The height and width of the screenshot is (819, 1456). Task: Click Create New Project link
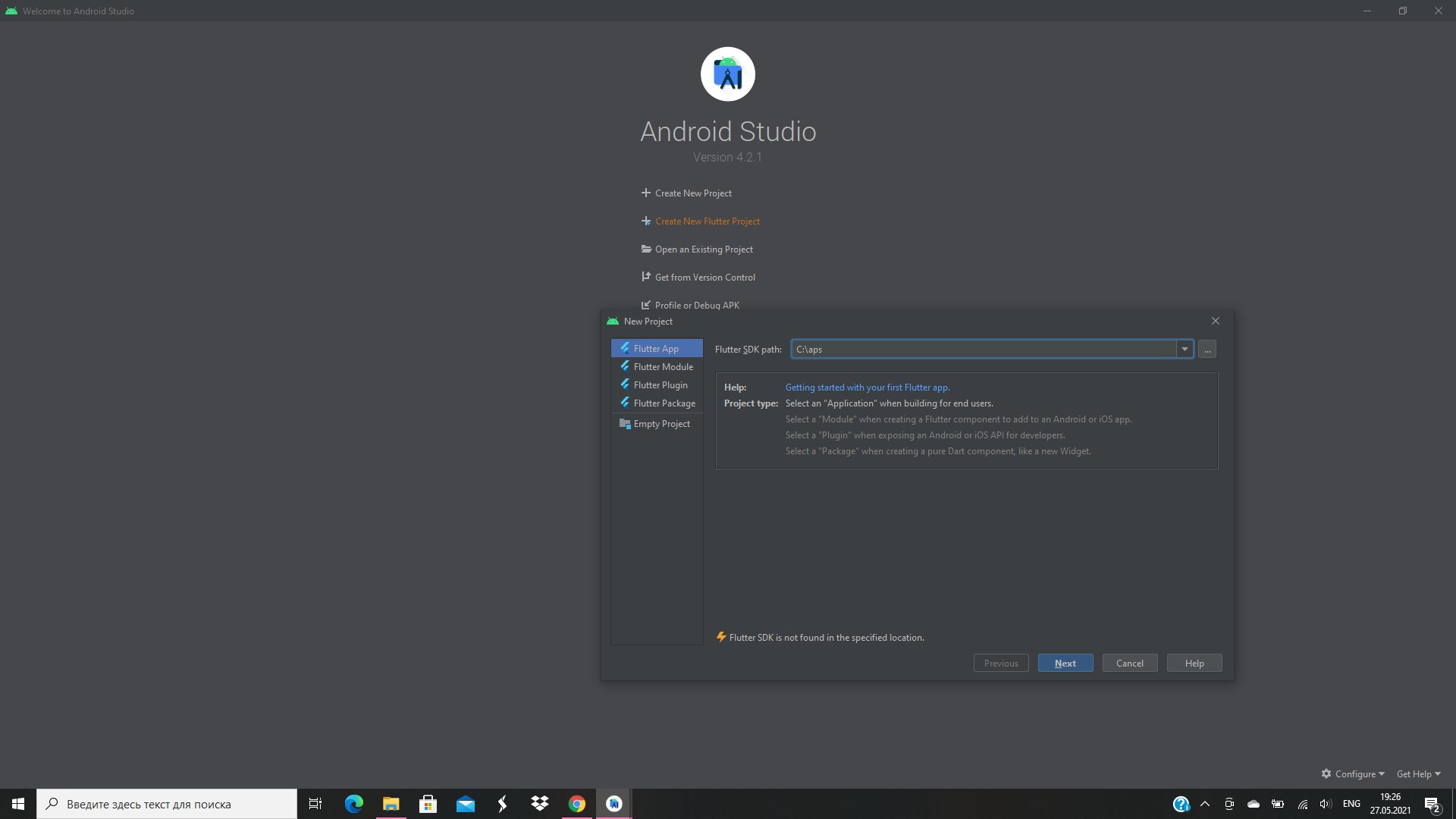point(693,193)
